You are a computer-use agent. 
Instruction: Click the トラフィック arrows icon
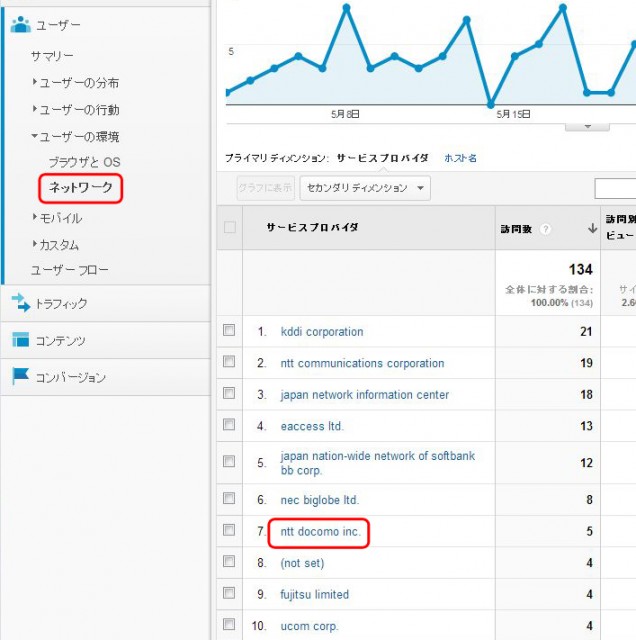tap(20, 303)
